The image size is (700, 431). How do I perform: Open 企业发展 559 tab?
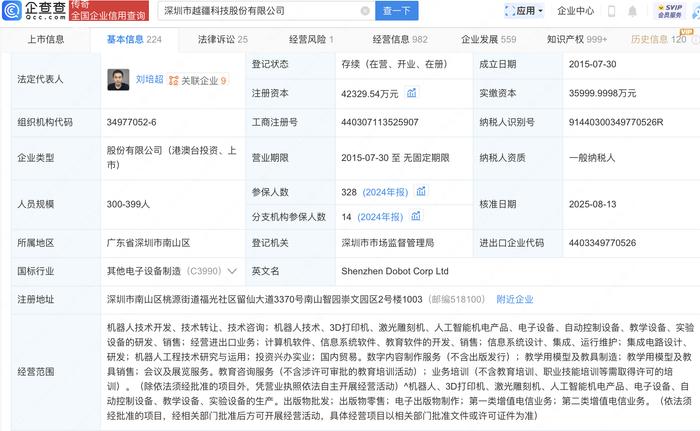[x=488, y=39]
